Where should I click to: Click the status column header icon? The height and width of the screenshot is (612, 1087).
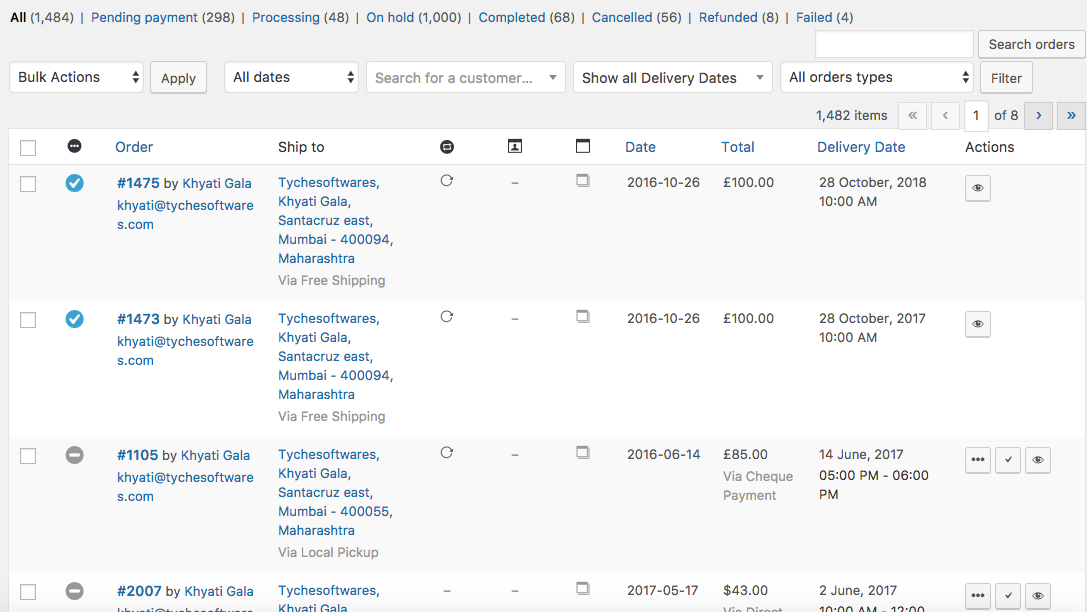point(74,146)
